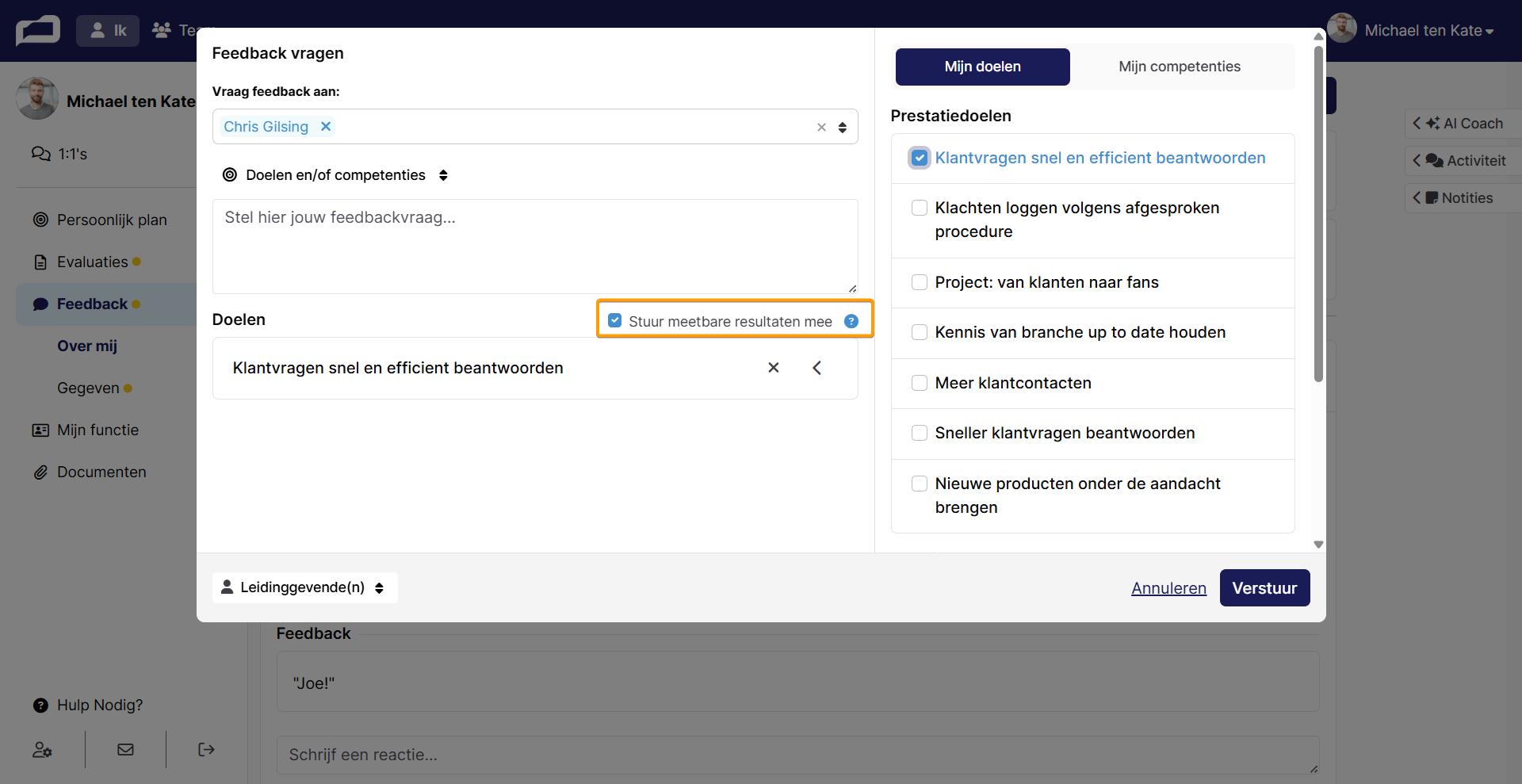Remove selected goal 'Klantvragen snel en efficient beantwoorden'
Image resolution: width=1522 pixels, height=784 pixels.
pos(774,368)
